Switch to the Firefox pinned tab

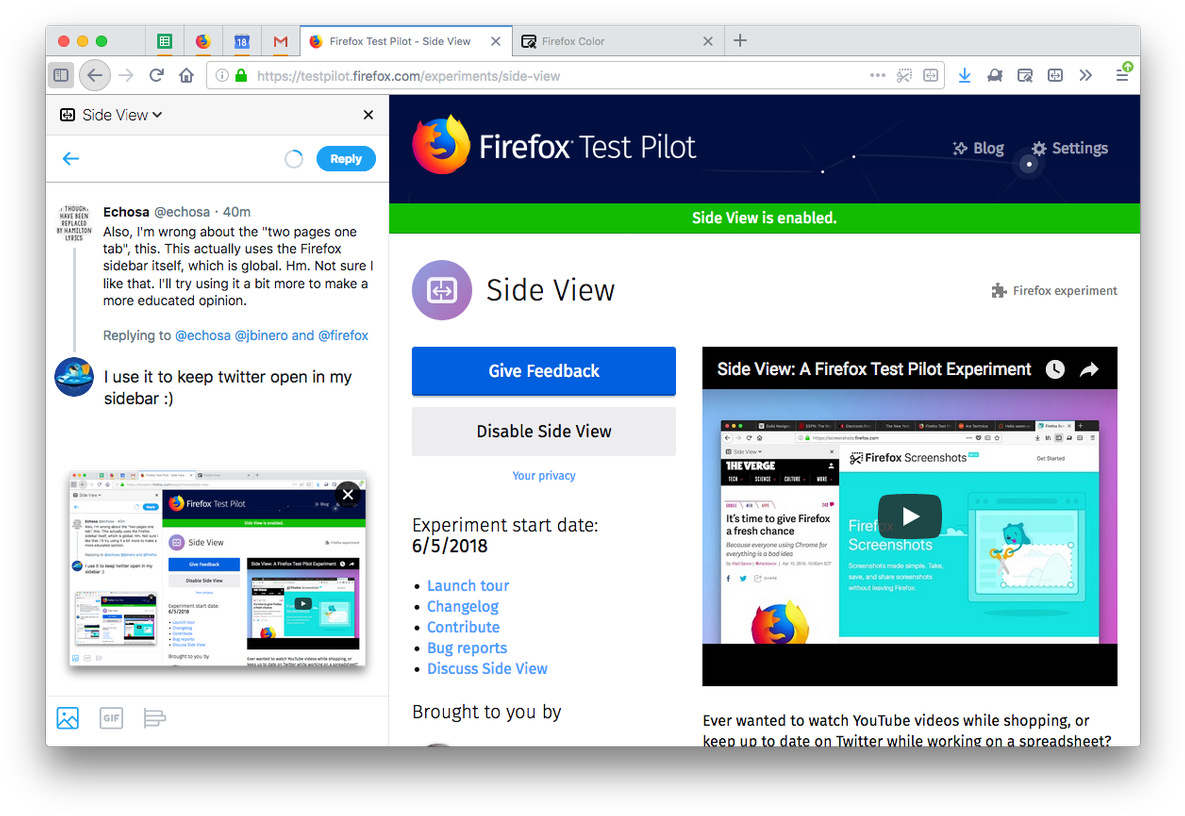203,42
